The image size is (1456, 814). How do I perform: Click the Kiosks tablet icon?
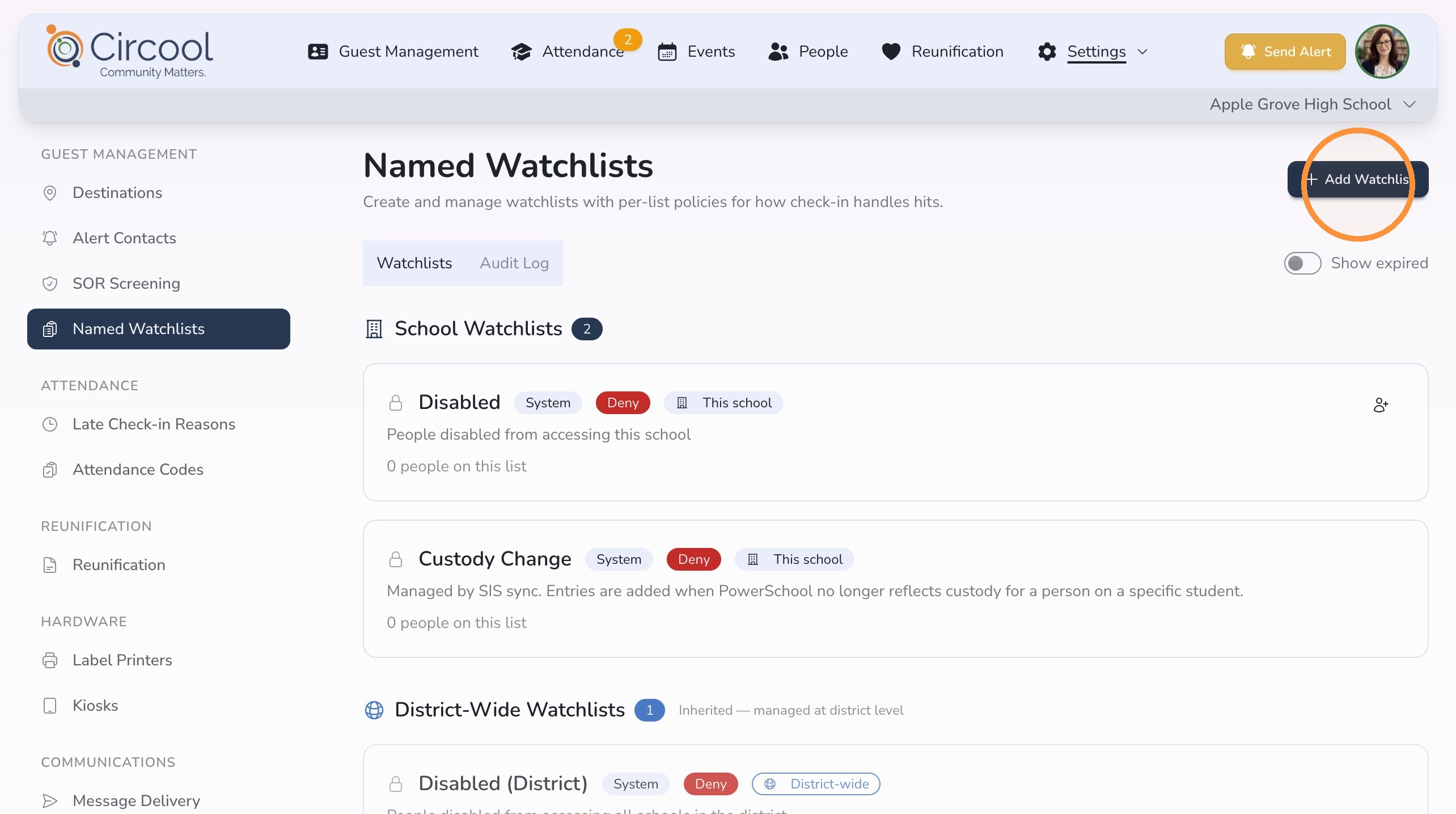(x=50, y=706)
